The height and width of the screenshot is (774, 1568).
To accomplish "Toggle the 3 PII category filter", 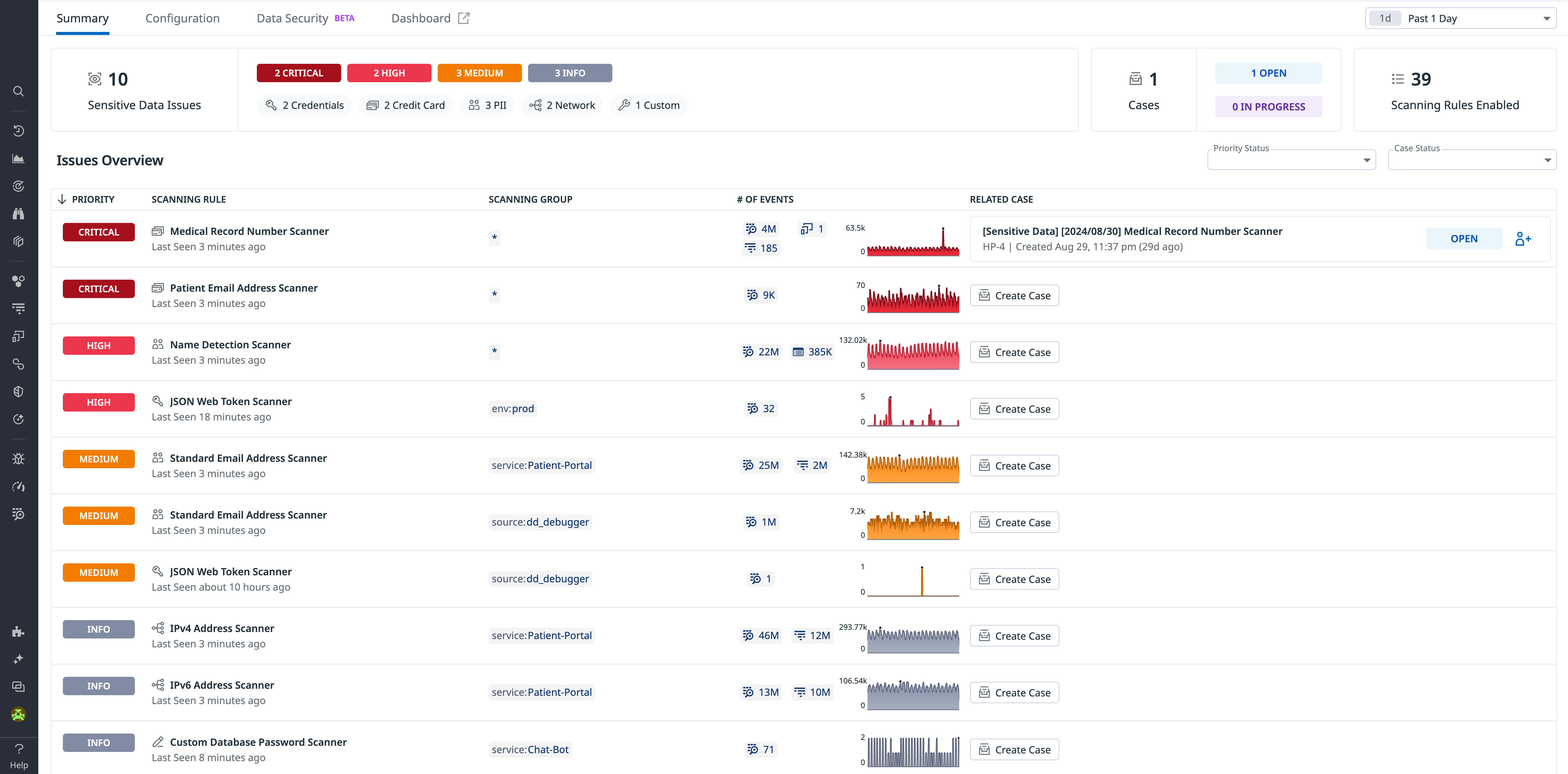I will click(x=487, y=105).
